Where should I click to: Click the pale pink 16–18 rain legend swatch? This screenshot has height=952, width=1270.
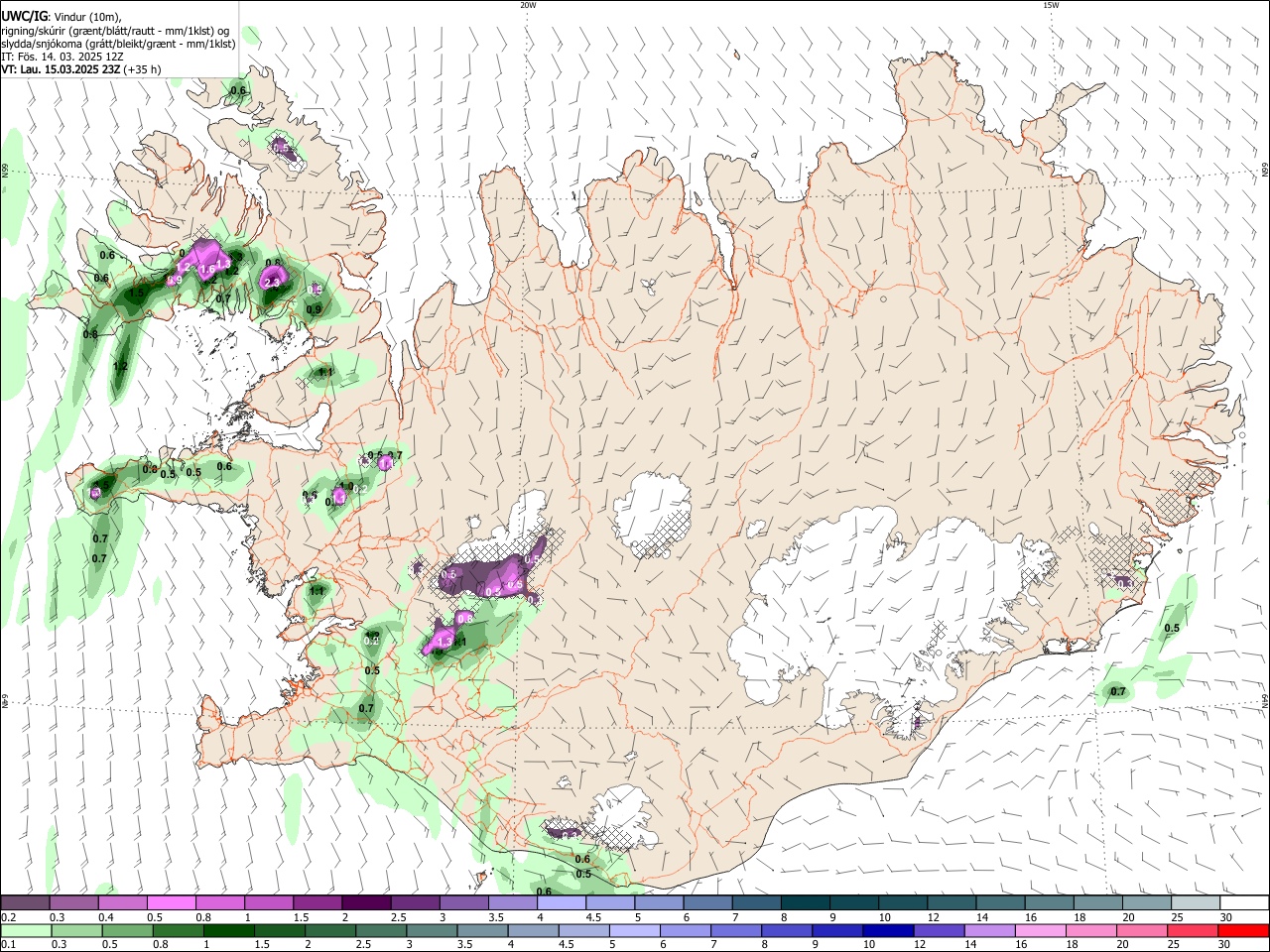pos(1042,931)
